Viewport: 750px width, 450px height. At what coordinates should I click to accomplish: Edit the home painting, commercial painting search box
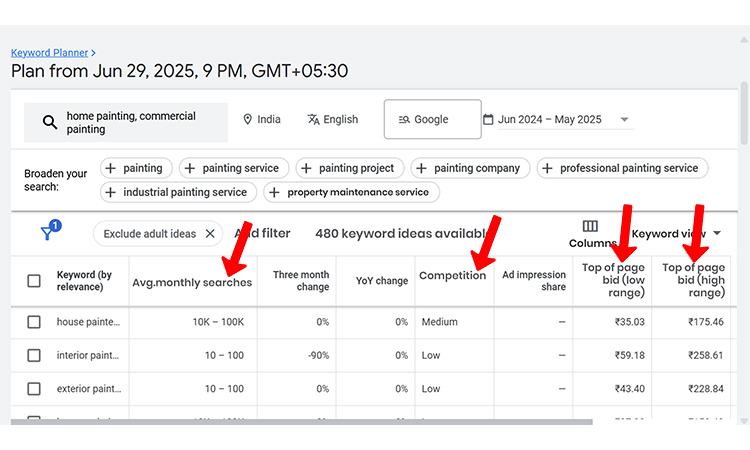coord(126,122)
